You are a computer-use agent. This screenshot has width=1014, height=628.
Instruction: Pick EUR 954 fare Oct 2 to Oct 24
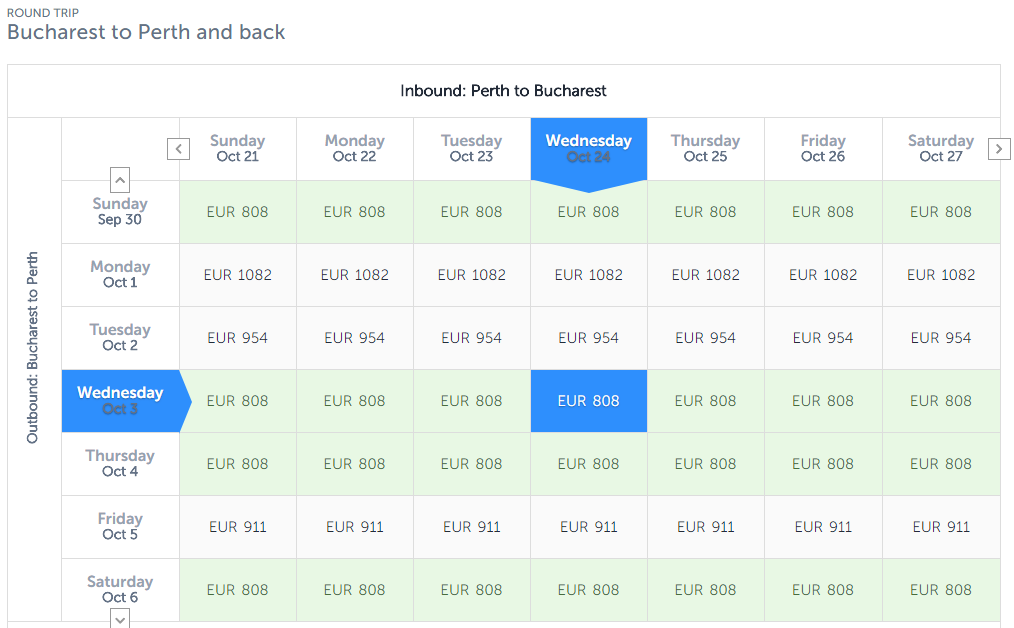[588, 338]
